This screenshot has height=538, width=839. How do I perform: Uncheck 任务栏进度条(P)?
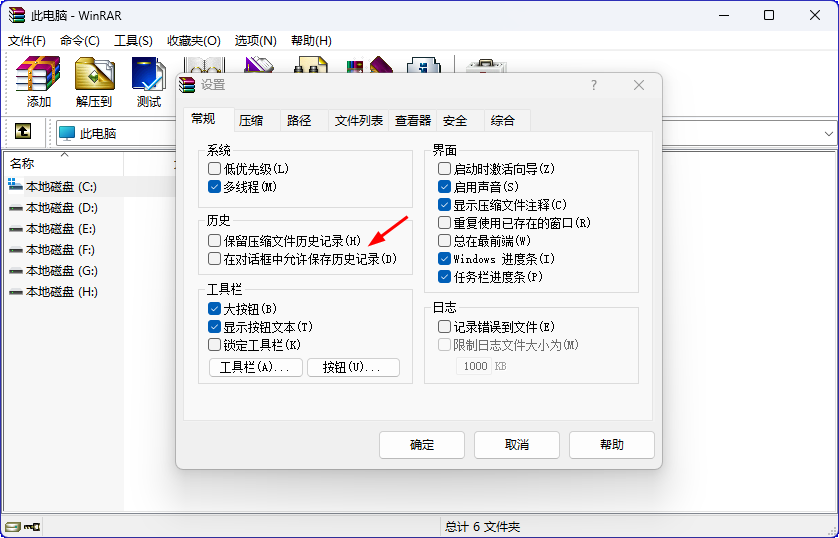444,277
